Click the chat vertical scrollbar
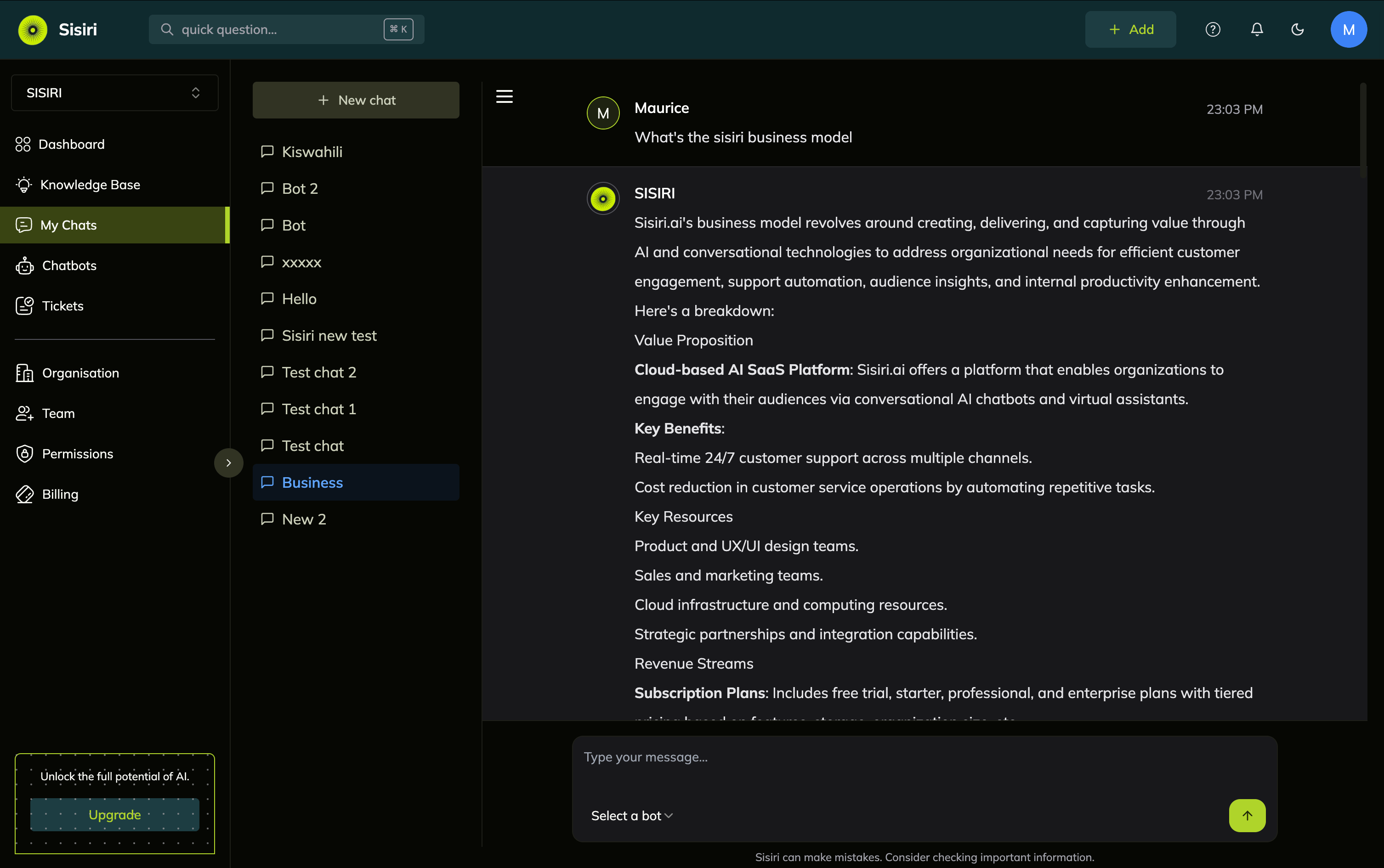The height and width of the screenshot is (868, 1384). pyautogui.click(x=1363, y=130)
